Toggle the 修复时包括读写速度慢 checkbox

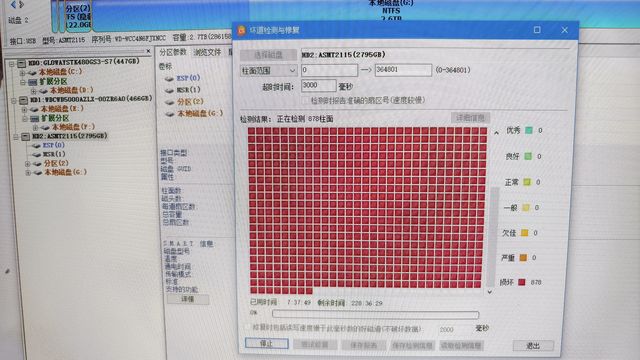[x=248, y=327]
